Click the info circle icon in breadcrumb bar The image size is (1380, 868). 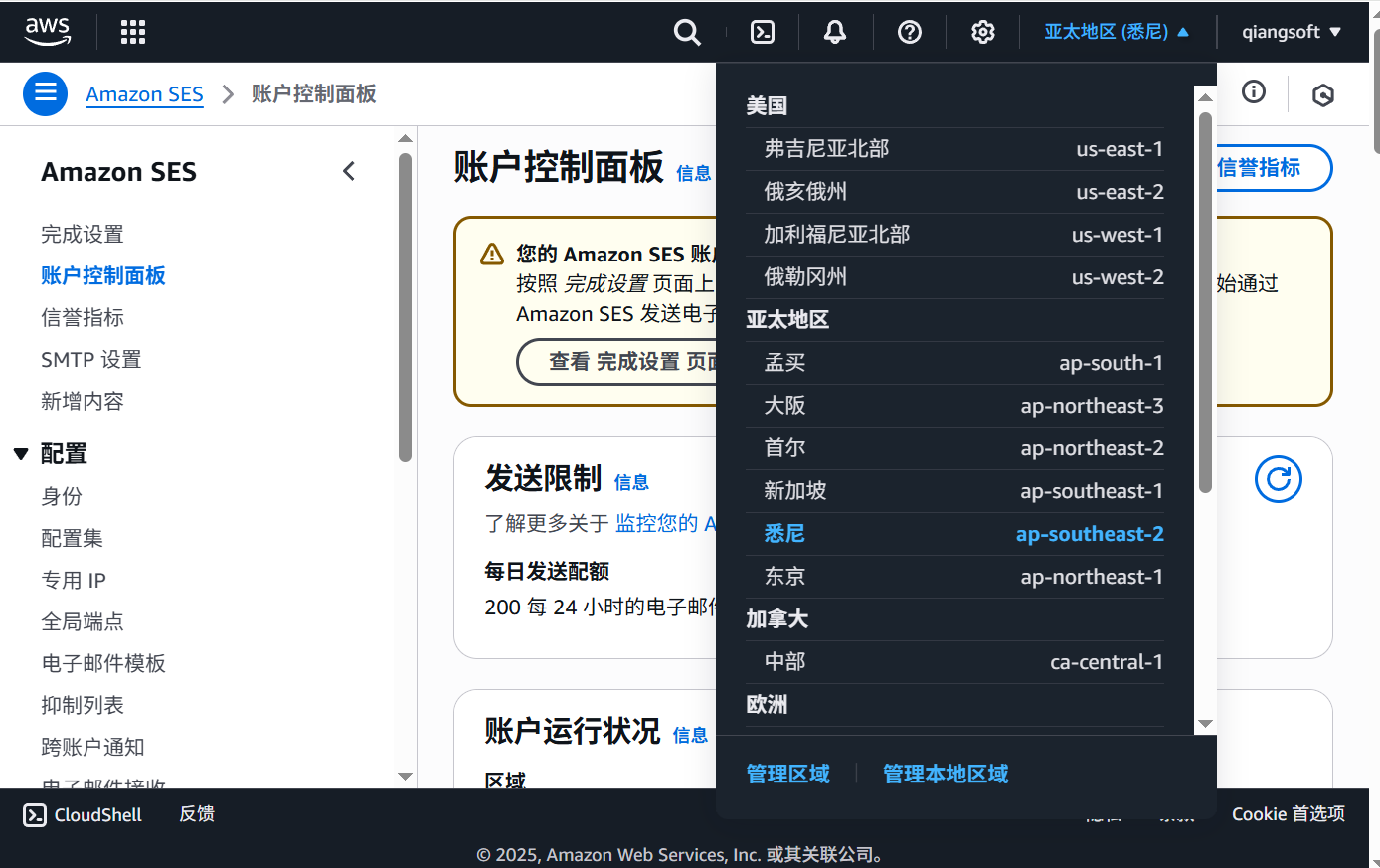[1254, 92]
